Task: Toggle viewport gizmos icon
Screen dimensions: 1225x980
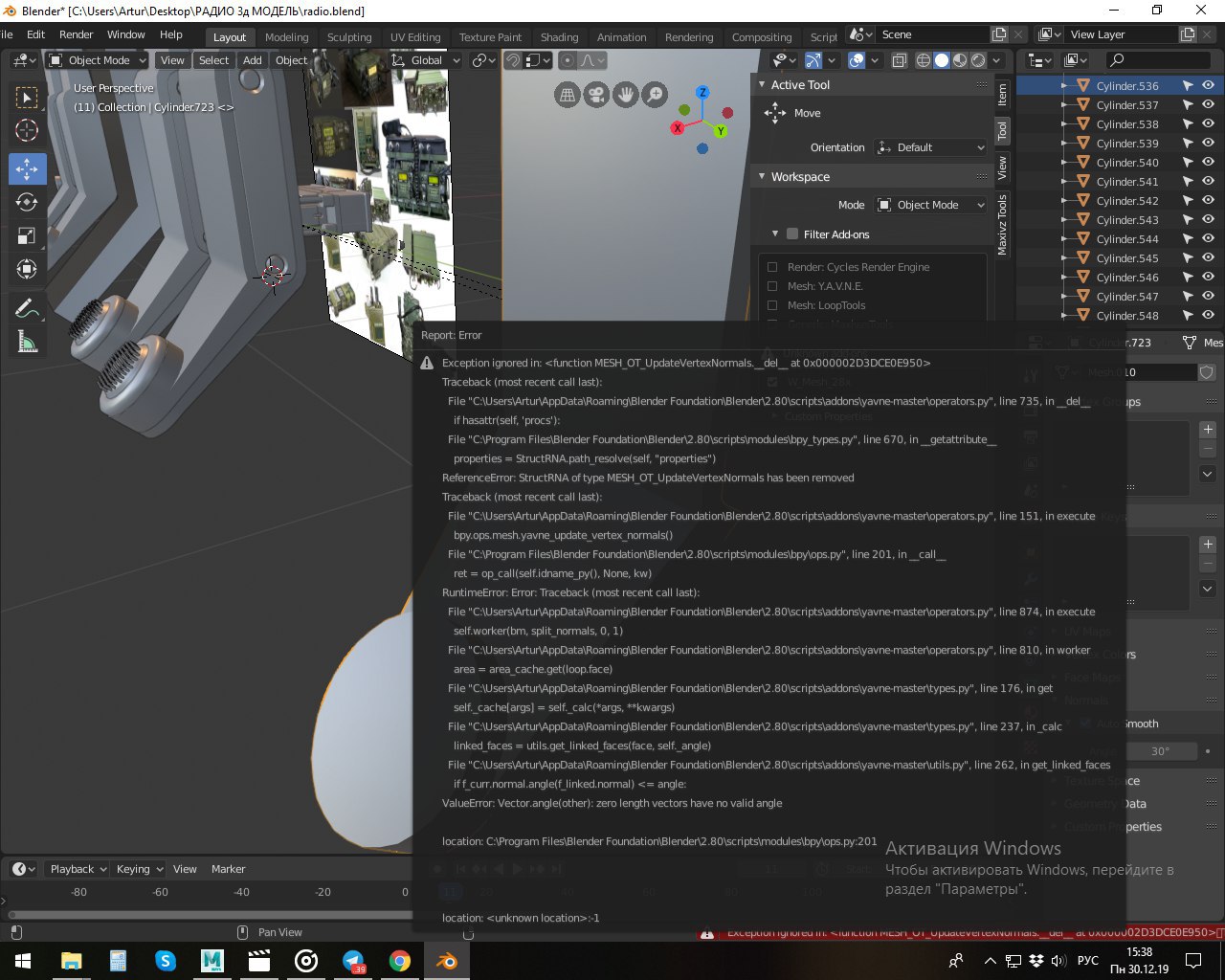Action: click(813, 60)
